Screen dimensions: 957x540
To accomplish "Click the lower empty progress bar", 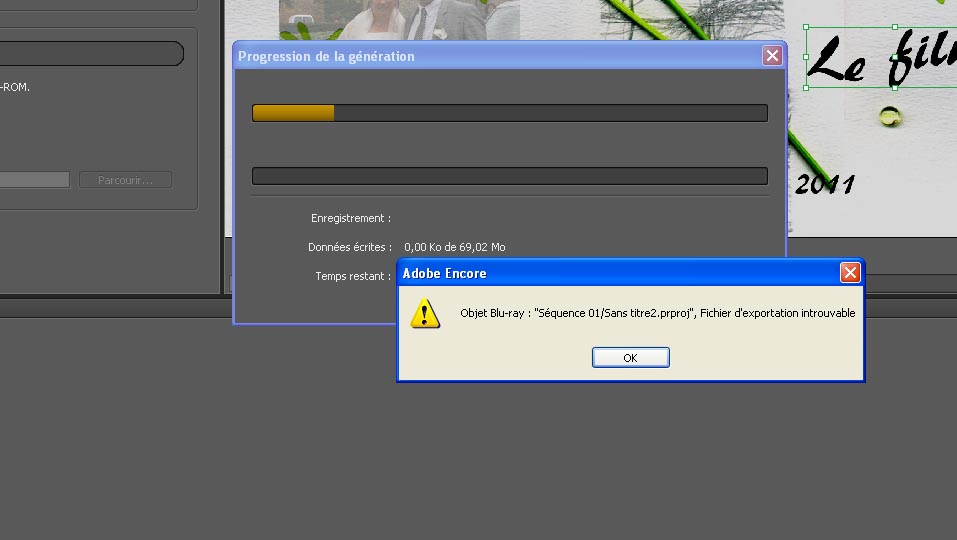I will [510, 176].
